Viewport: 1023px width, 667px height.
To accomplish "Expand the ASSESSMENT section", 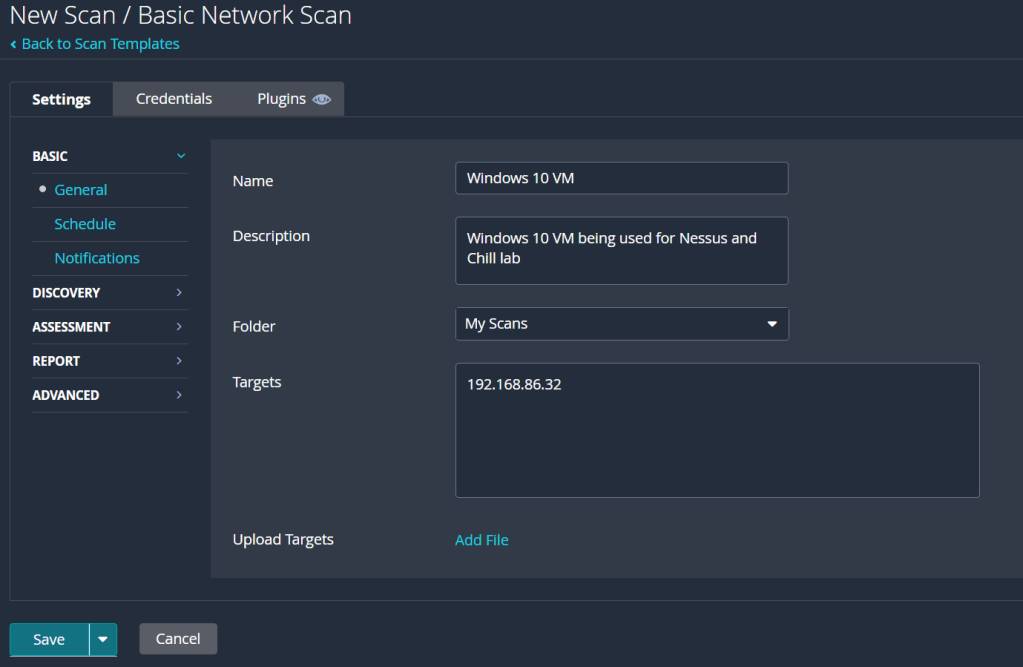I will point(109,327).
